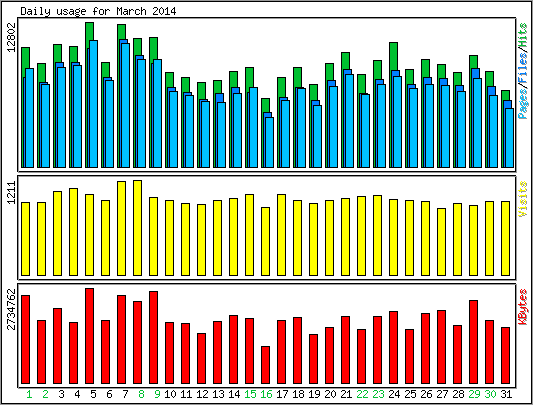Click the green hits bar for day 24
Screen dimensions: 533x405
coord(393,56)
